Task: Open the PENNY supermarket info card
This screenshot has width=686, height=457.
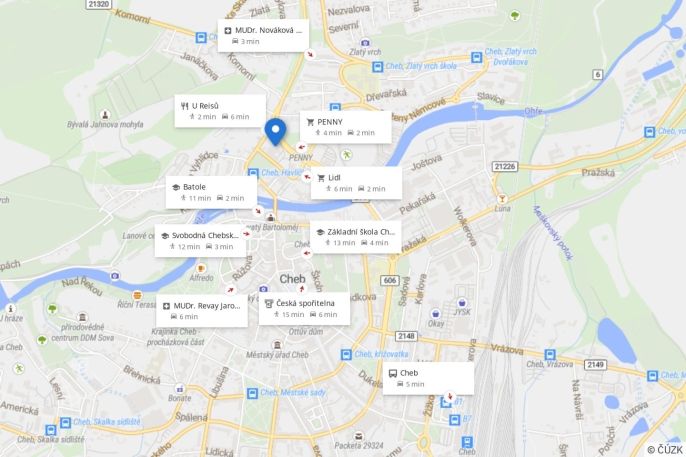Action: 345,127
